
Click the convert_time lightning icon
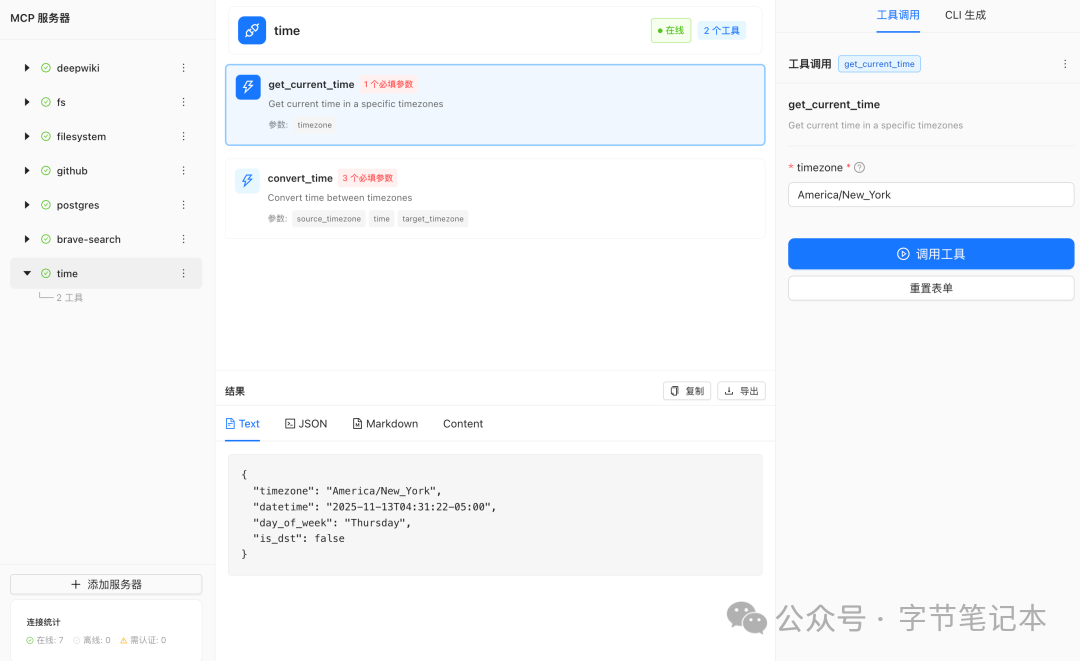click(x=247, y=180)
